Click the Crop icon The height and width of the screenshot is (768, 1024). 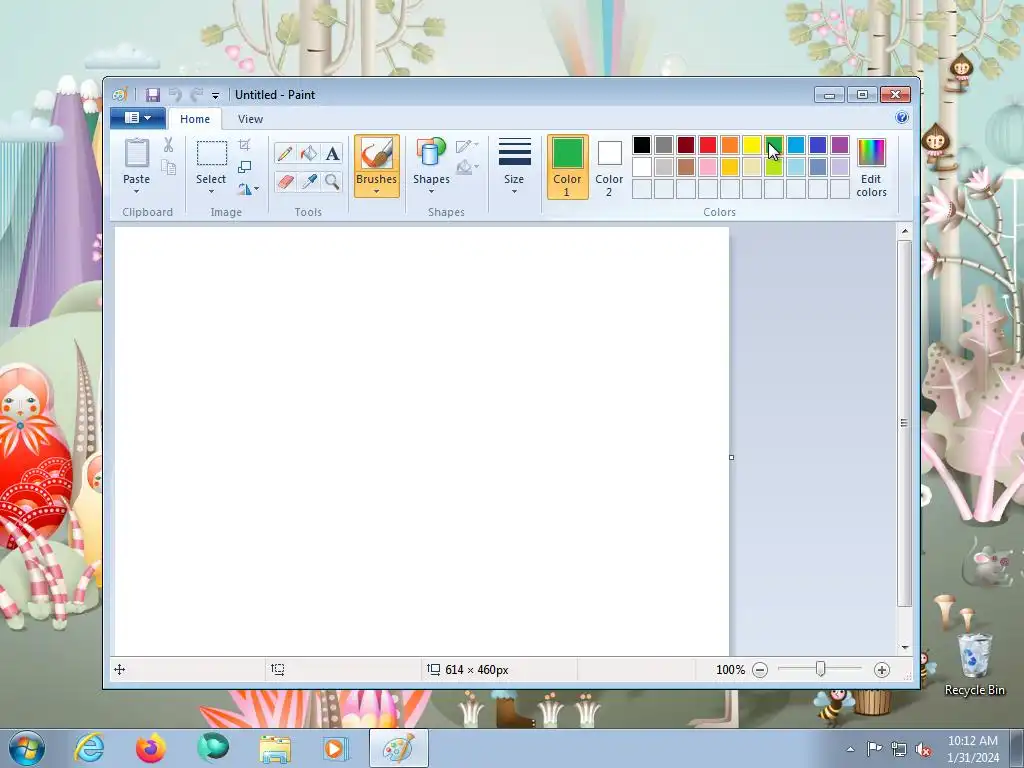pyautogui.click(x=244, y=144)
